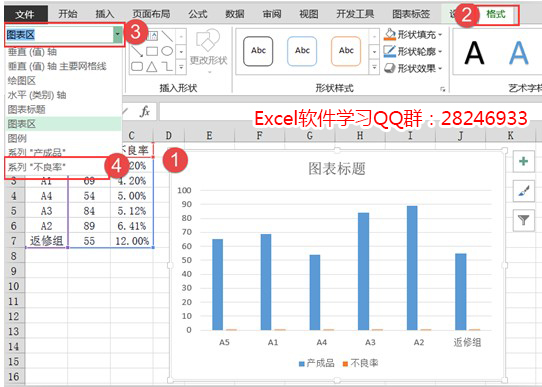The width and height of the screenshot is (542, 387).
Task: Click the fx insert function icon
Action: pyautogui.click(x=145, y=111)
